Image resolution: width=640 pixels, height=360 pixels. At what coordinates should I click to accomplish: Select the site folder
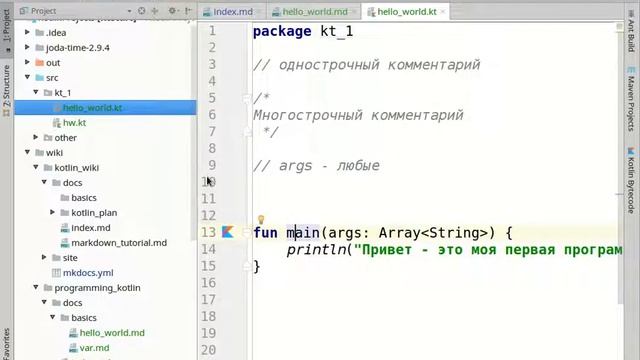pos(70,258)
